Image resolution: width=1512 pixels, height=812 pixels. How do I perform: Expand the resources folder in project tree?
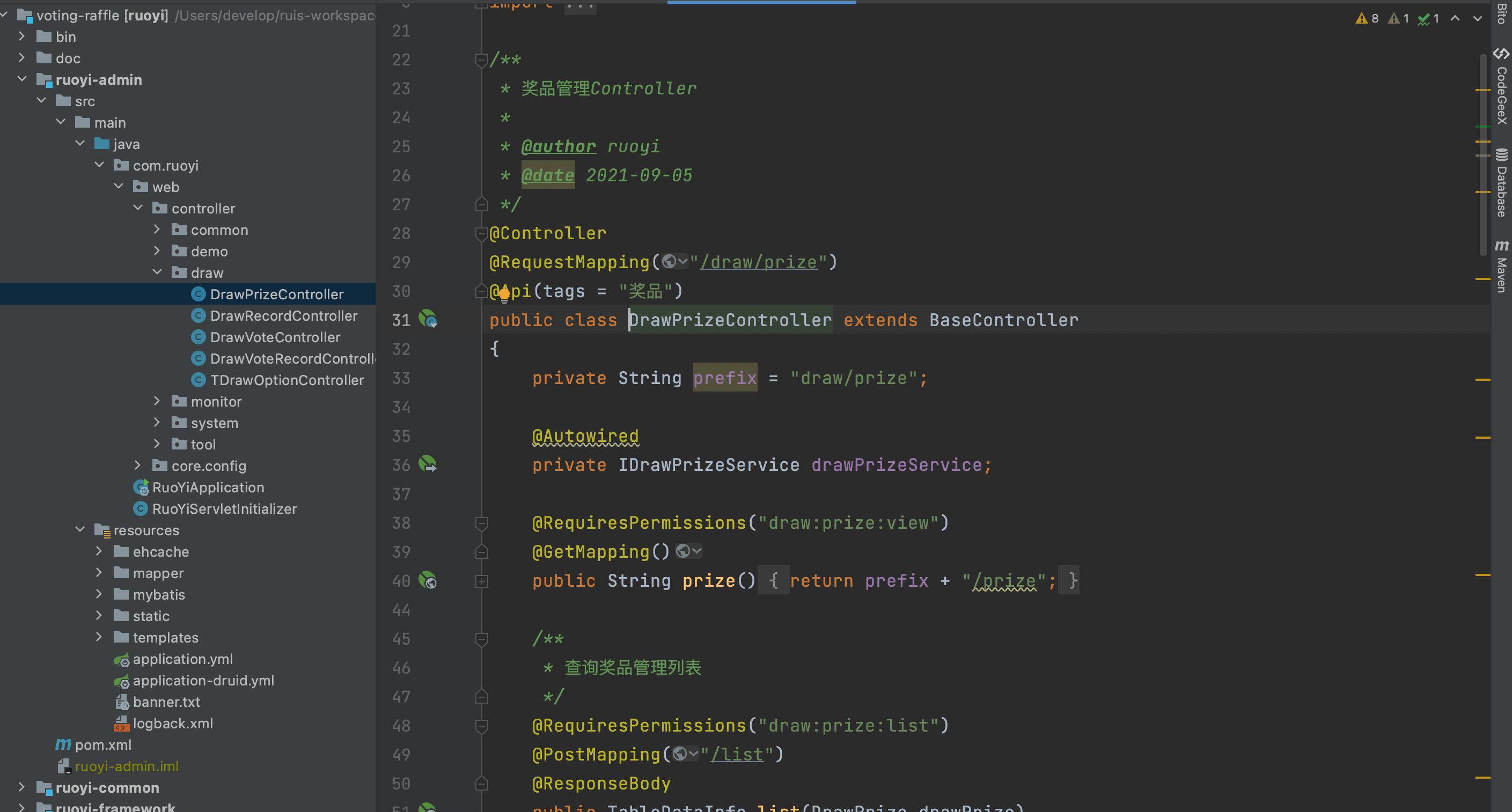point(82,530)
